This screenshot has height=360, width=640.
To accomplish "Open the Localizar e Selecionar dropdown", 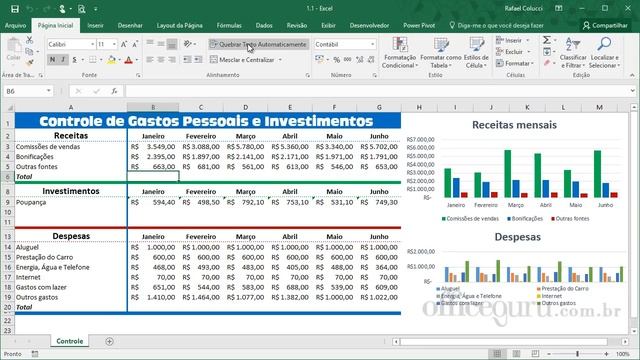I will tap(604, 53).
